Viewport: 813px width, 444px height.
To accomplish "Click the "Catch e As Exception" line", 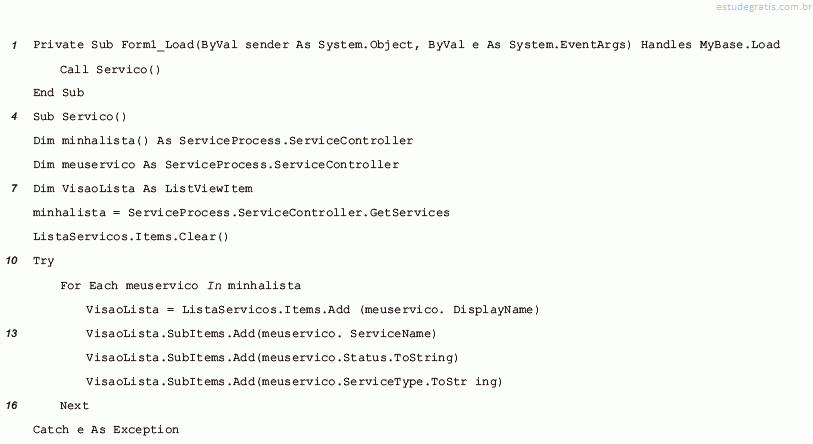I will (x=106, y=429).
